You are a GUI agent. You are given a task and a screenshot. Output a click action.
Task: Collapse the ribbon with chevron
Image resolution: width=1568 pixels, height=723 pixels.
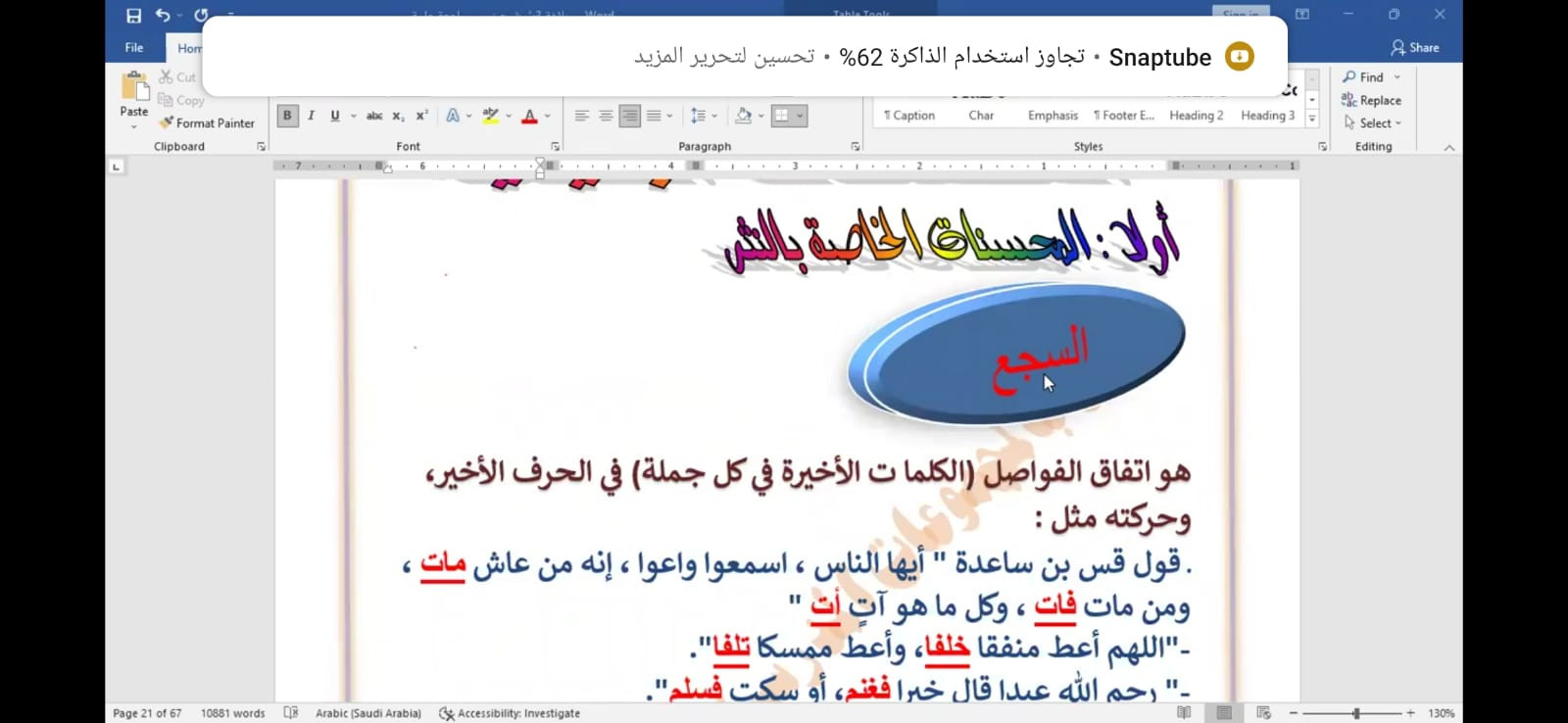1449,148
